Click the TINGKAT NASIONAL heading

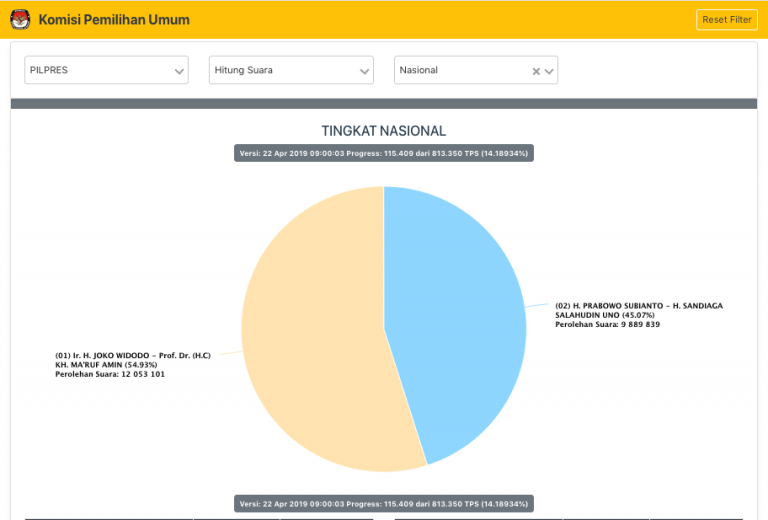click(384, 131)
